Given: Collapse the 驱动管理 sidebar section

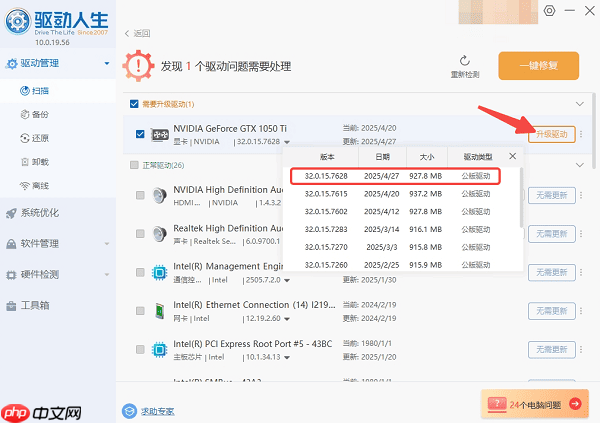Looking at the screenshot, I should (x=107, y=64).
